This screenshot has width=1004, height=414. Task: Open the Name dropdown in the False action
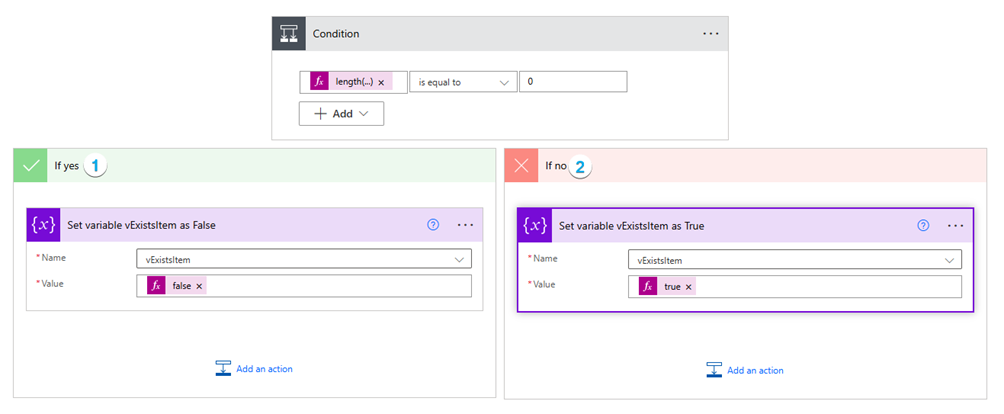click(x=460, y=259)
